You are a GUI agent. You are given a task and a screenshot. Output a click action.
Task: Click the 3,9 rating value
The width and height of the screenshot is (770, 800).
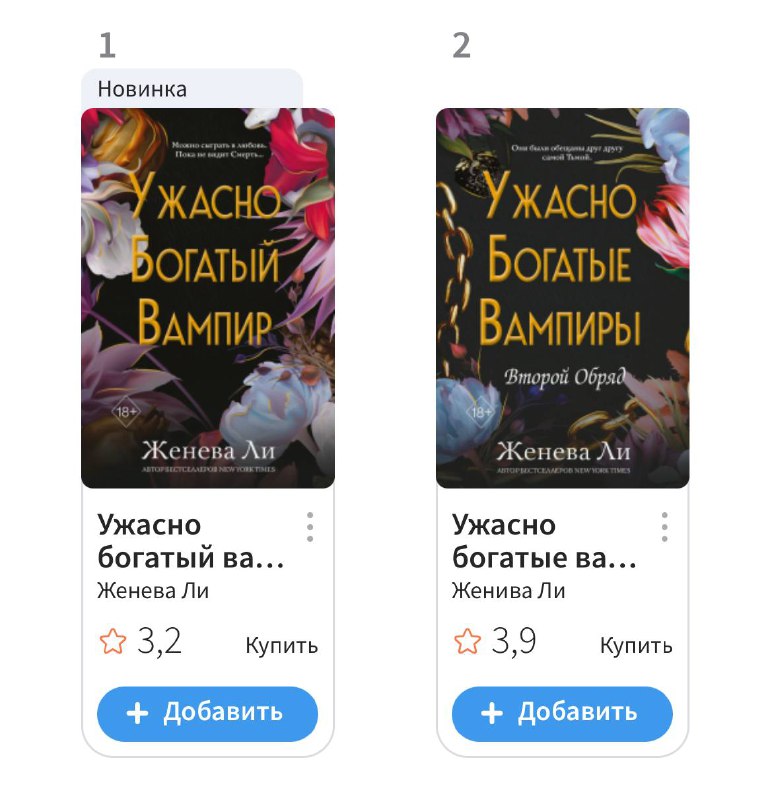click(514, 641)
